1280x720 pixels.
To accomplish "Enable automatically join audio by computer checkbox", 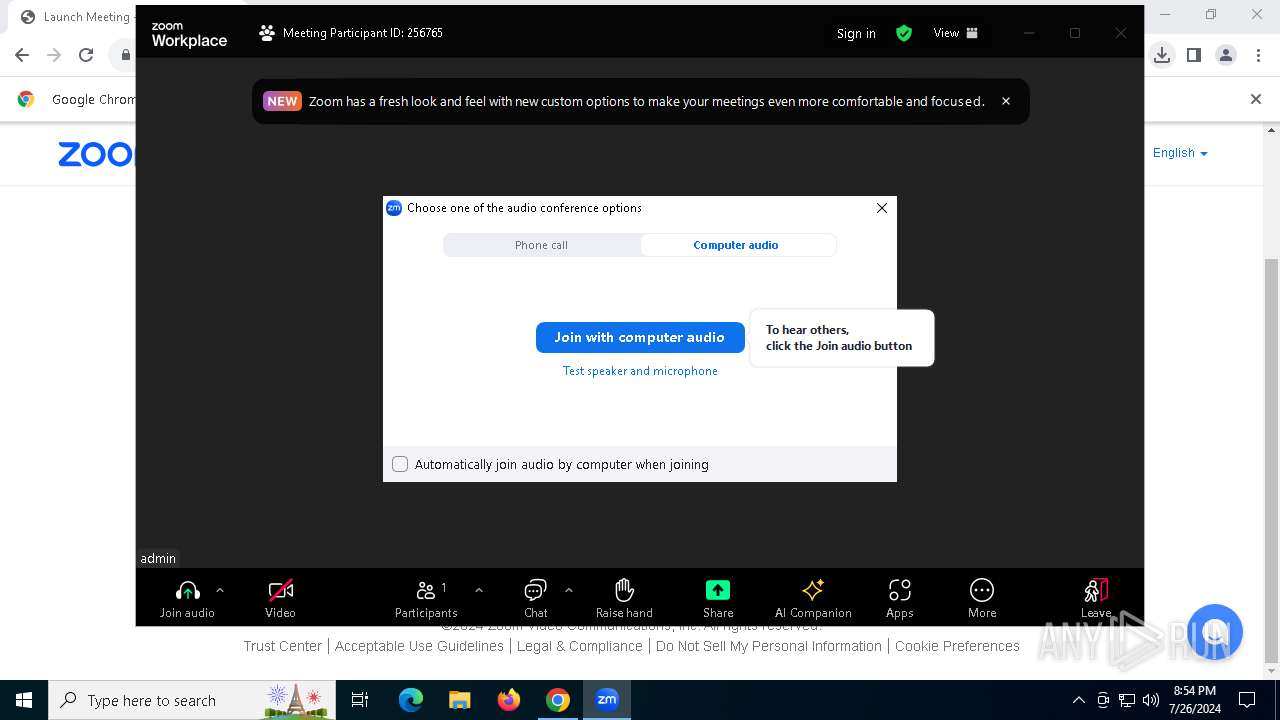I will (x=400, y=464).
